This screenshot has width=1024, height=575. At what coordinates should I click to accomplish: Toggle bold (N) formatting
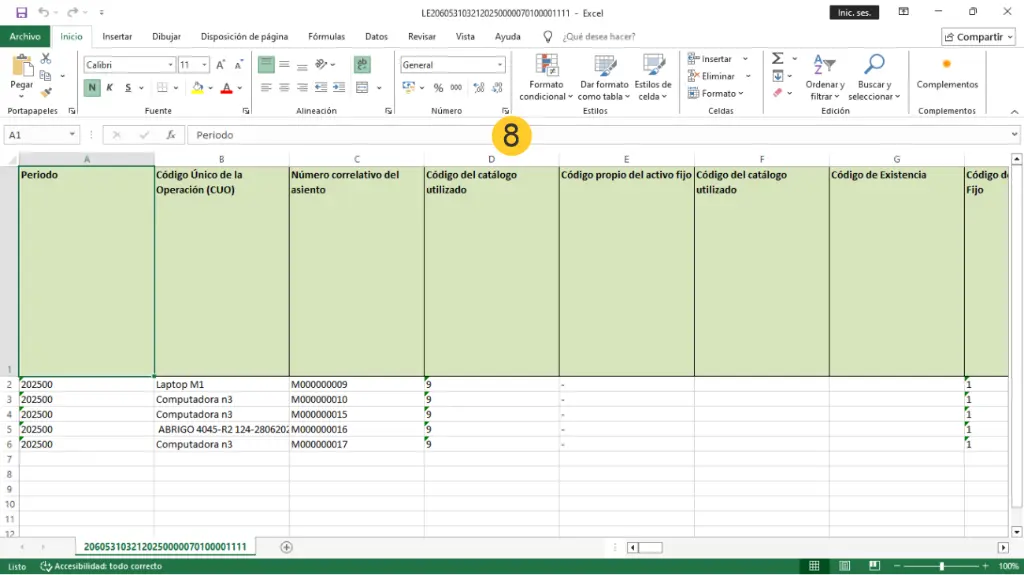click(92, 88)
